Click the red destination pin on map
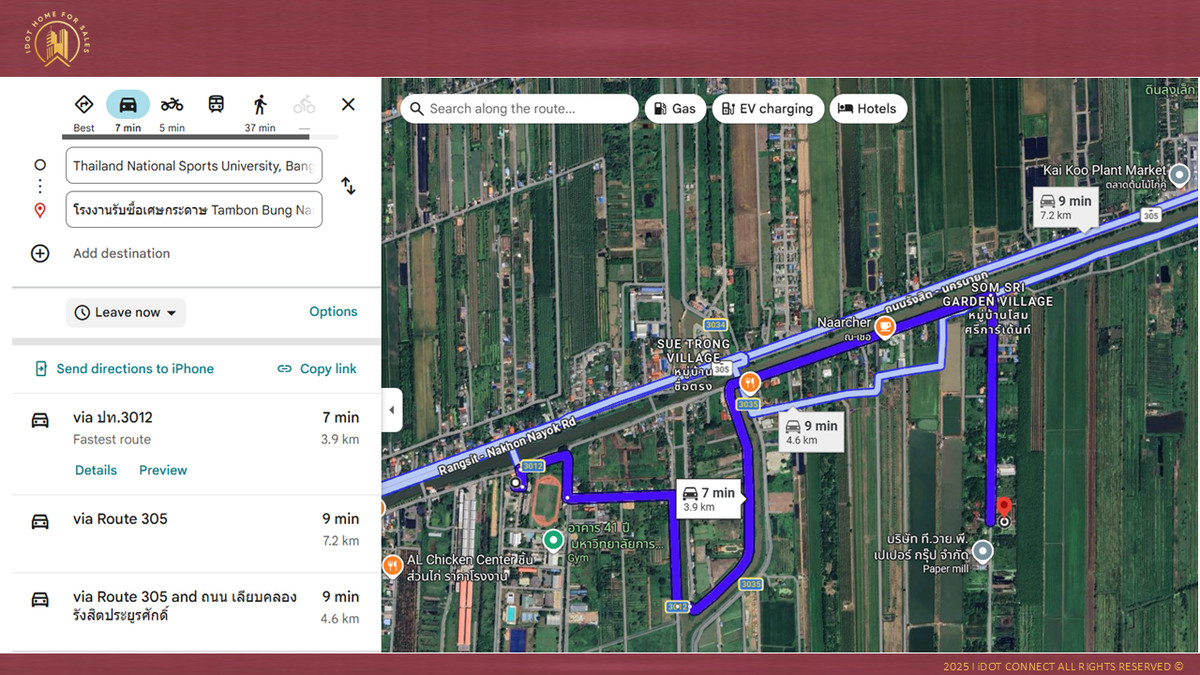The width and height of the screenshot is (1200, 675). point(1004,507)
